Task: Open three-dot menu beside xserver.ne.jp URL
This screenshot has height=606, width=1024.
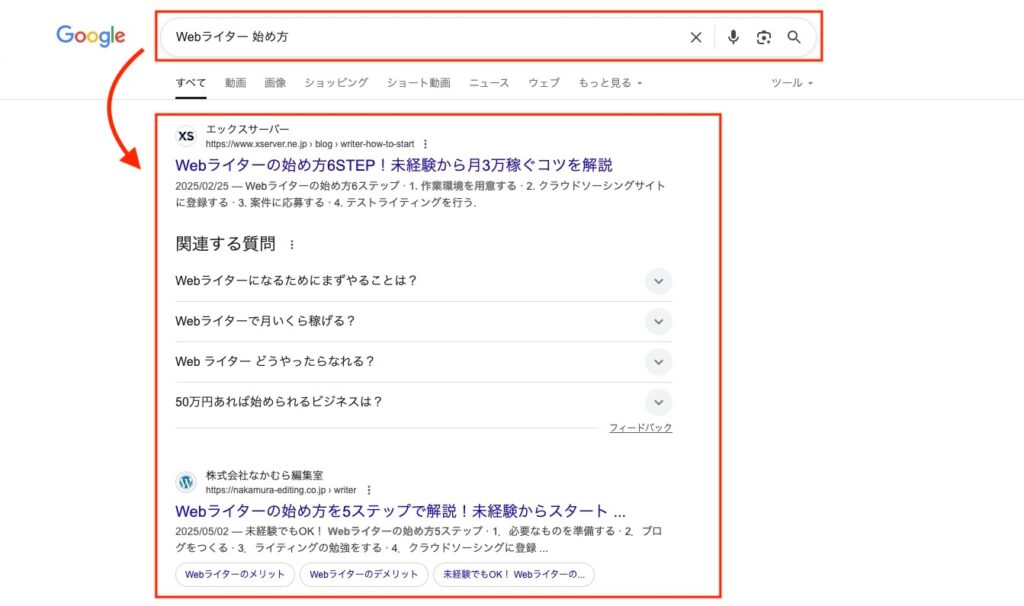Action: [x=425, y=144]
